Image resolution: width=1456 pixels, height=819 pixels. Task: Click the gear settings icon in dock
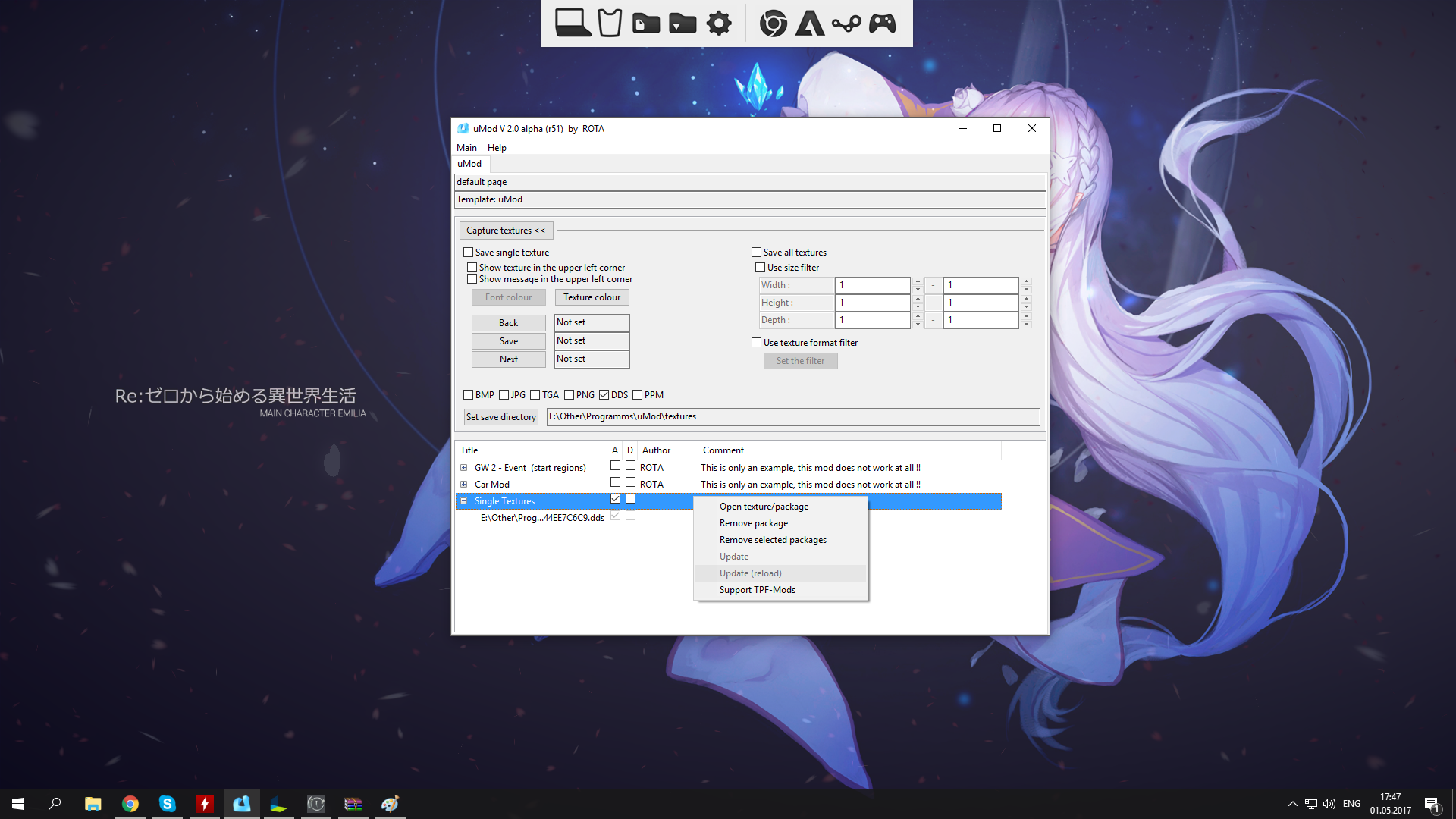pyautogui.click(x=719, y=23)
